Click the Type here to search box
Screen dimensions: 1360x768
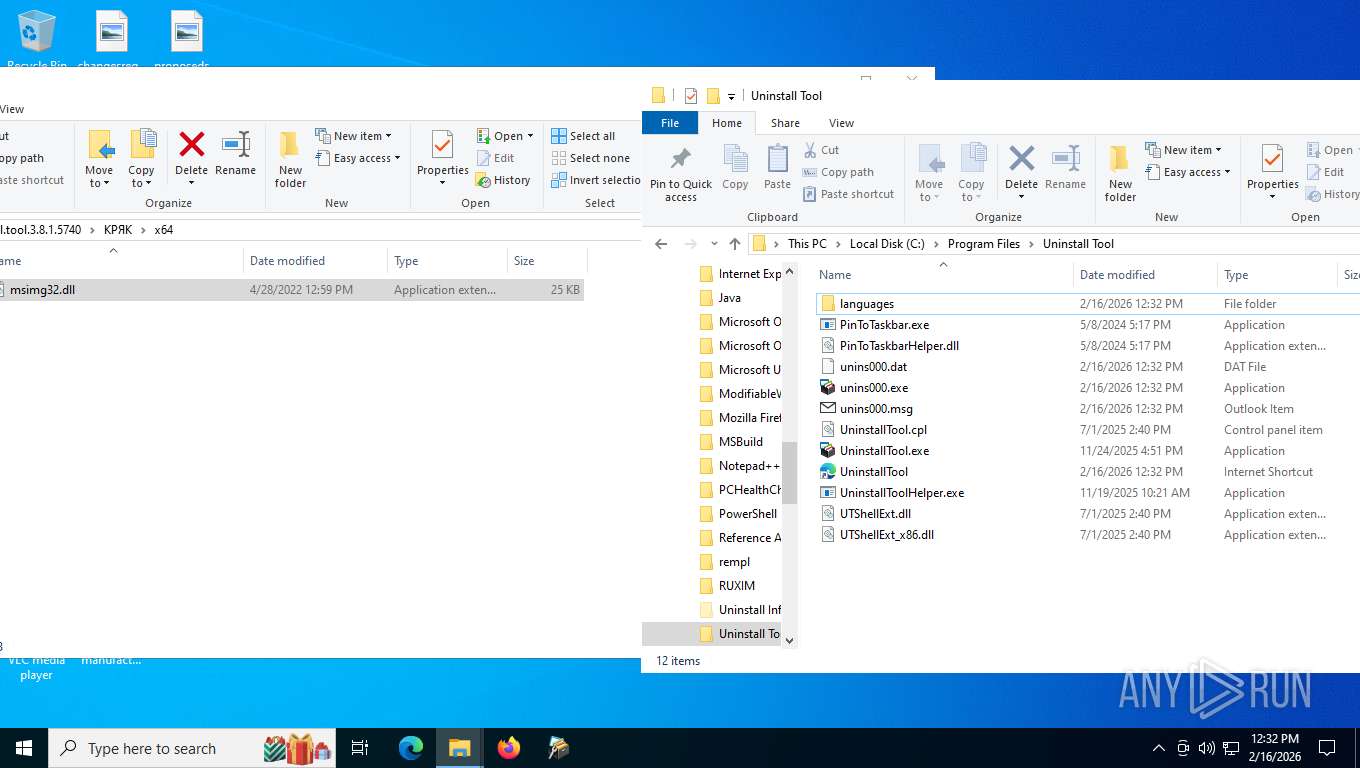[194, 748]
